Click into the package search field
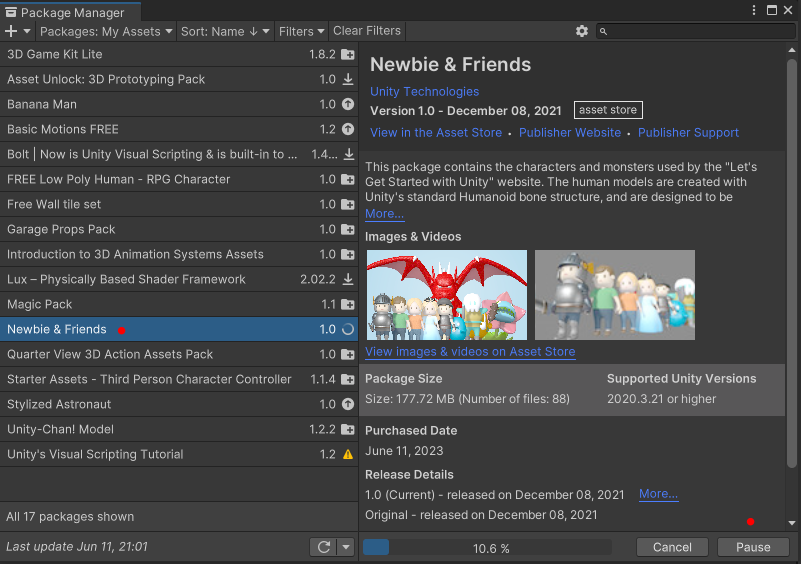801x564 pixels. [695, 31]
